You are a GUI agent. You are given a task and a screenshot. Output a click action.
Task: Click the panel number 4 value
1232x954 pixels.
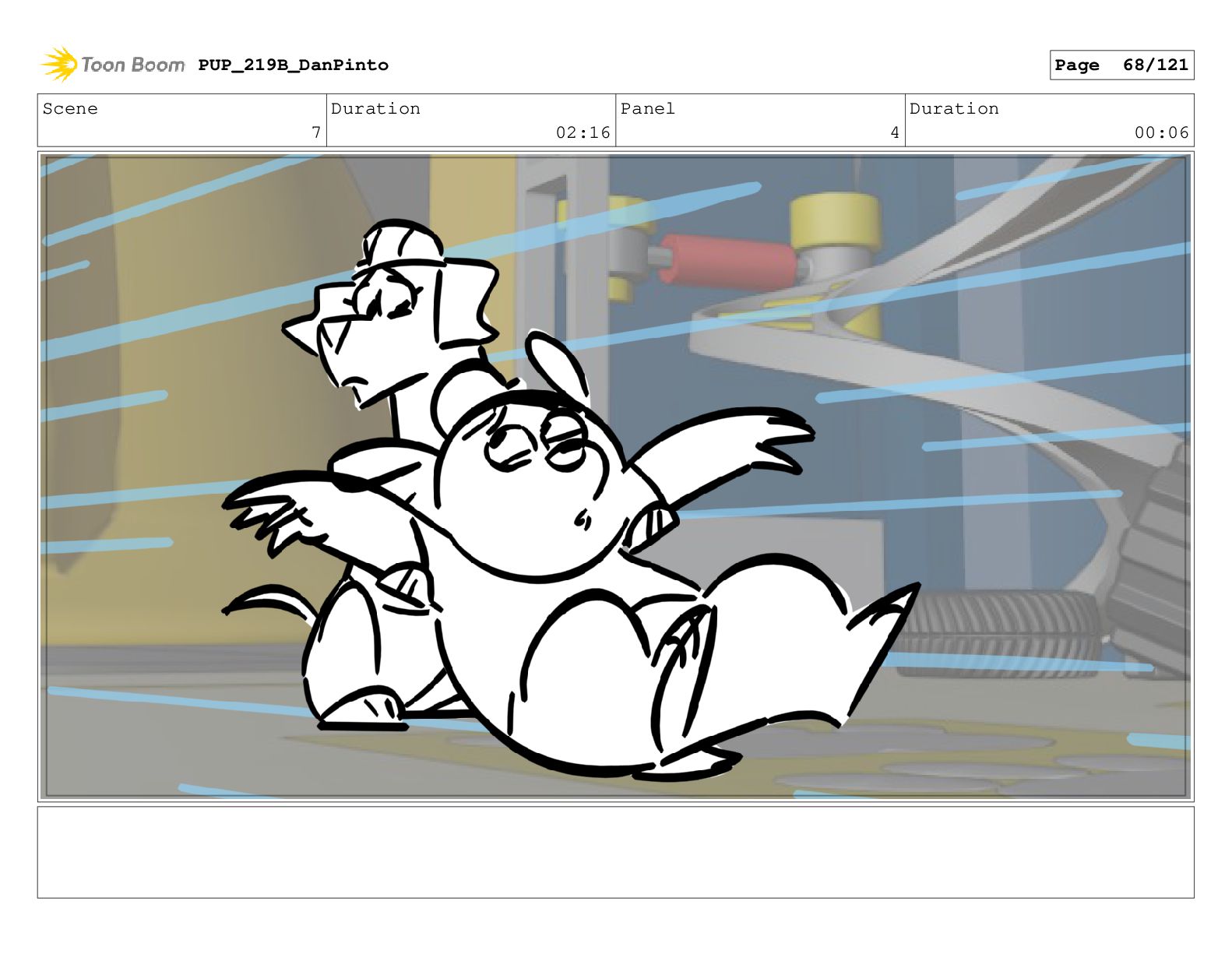(895, 133)
